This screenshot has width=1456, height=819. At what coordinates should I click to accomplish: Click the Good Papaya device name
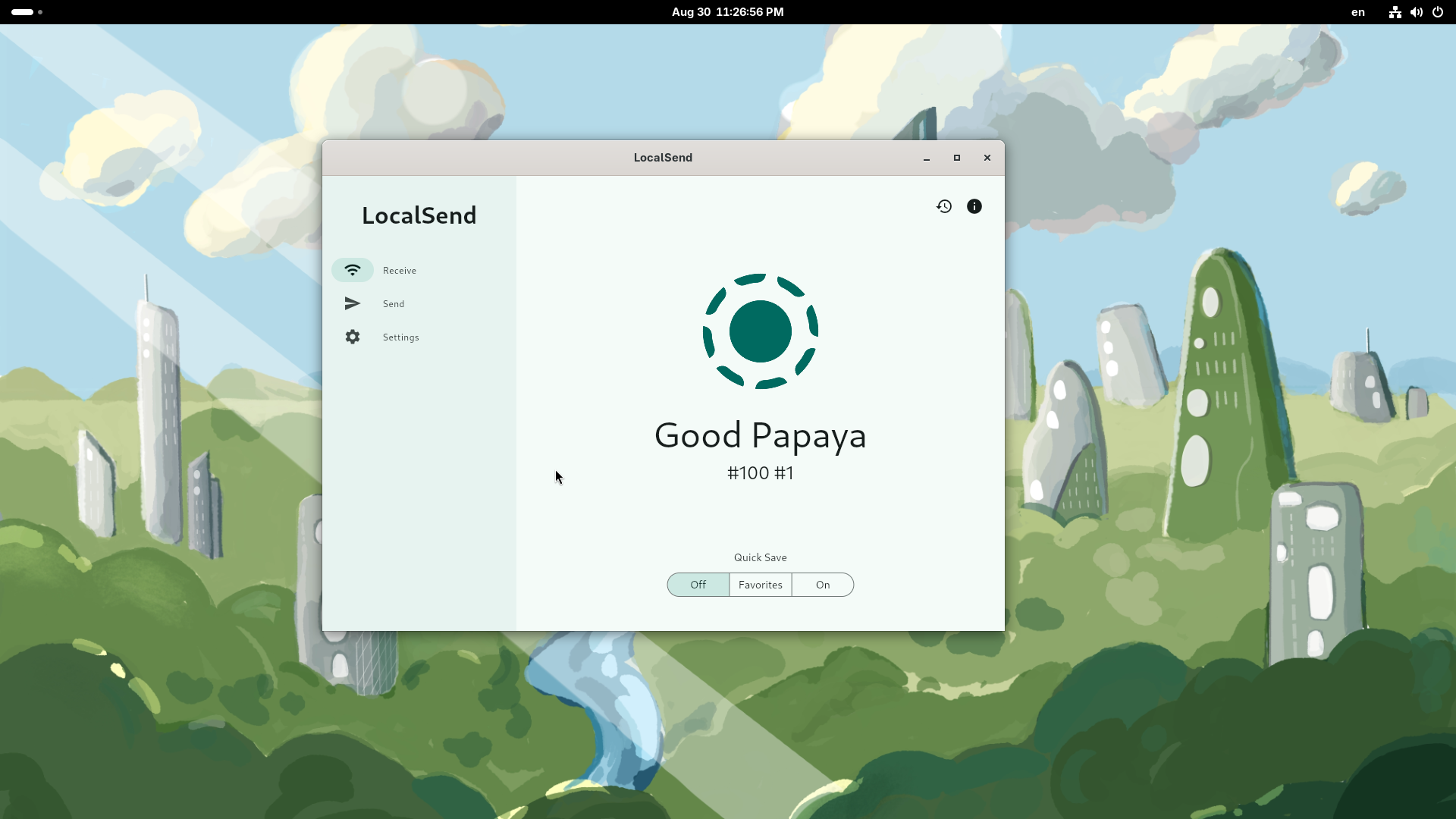[761, 435]
